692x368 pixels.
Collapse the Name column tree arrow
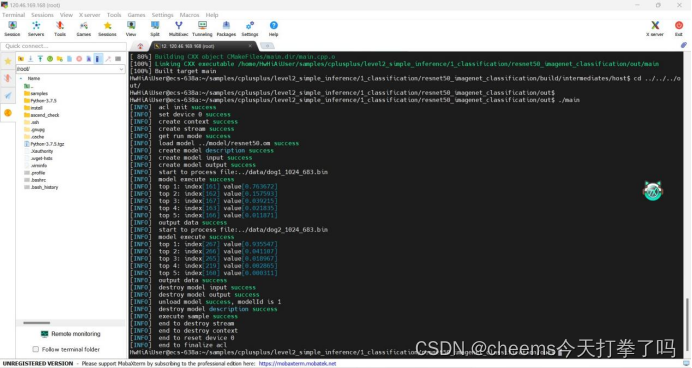coord(21,78)
